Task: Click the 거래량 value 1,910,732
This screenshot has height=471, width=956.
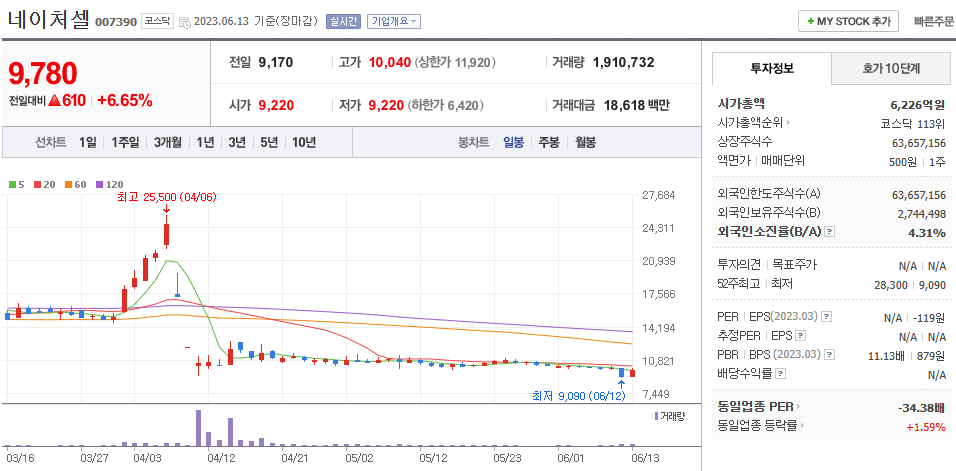Action: [x=623, y=62]
